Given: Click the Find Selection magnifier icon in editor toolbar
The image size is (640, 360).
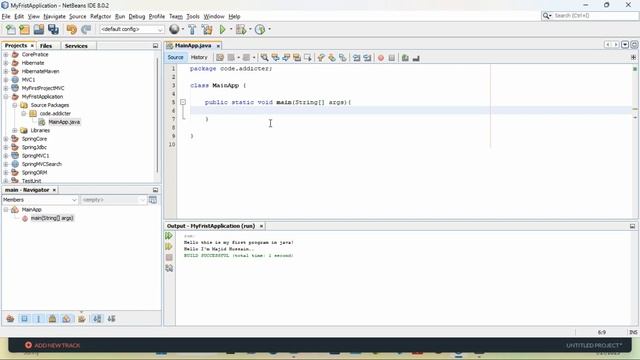Looking at the screenshot, I should pyautogui.click(x=264, y=58).
